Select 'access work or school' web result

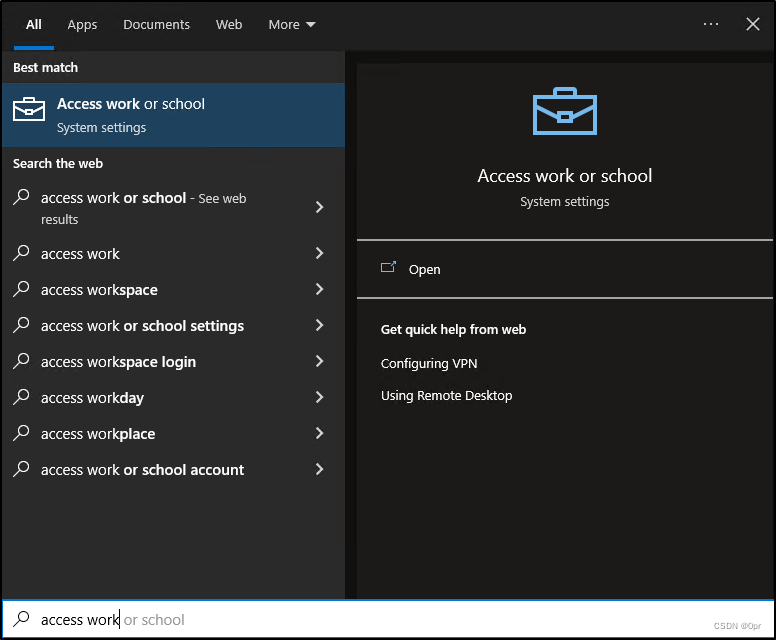pos(173,207)
